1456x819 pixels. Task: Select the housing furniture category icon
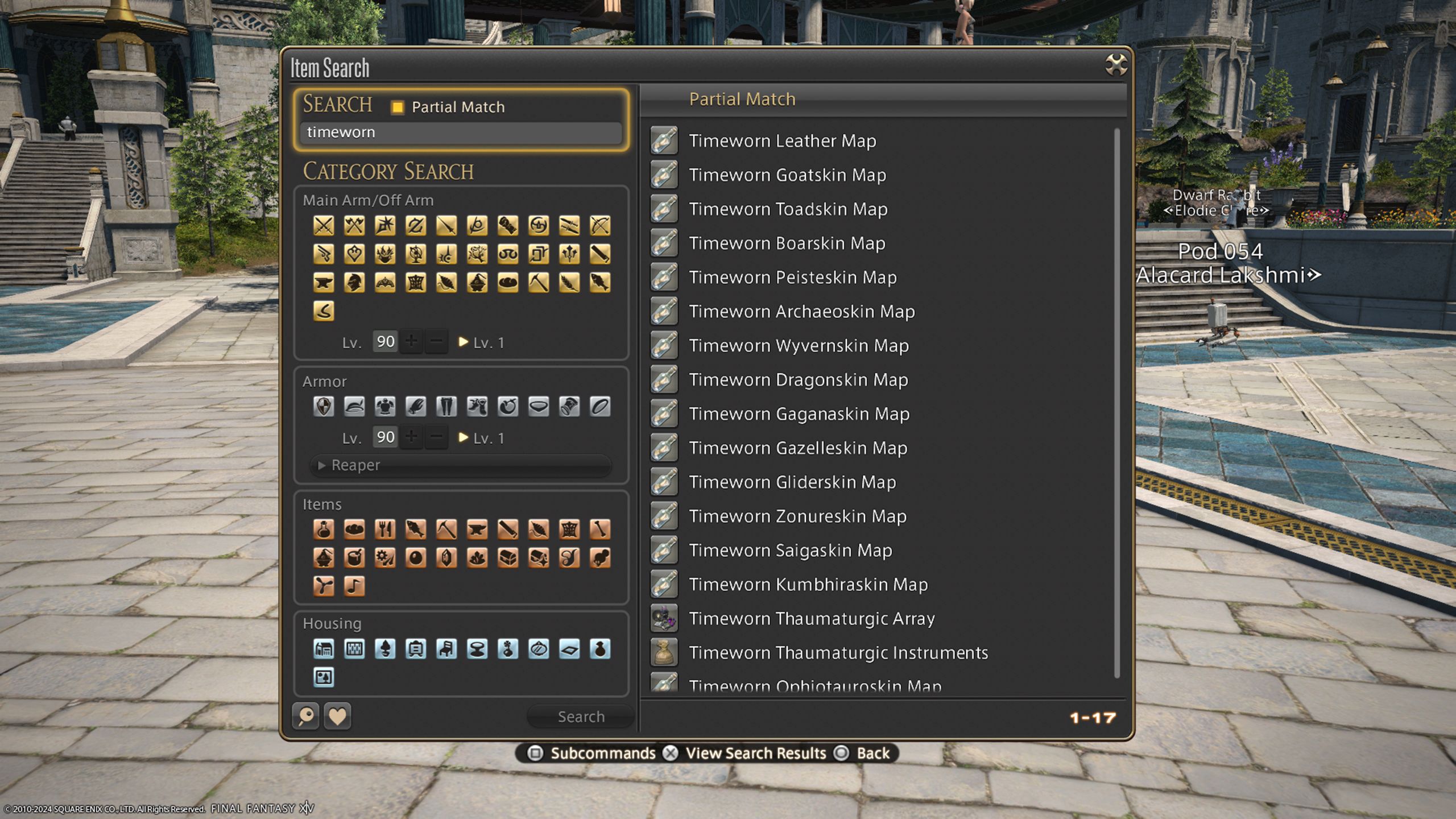pyautogui.click(x=446, y=649)
